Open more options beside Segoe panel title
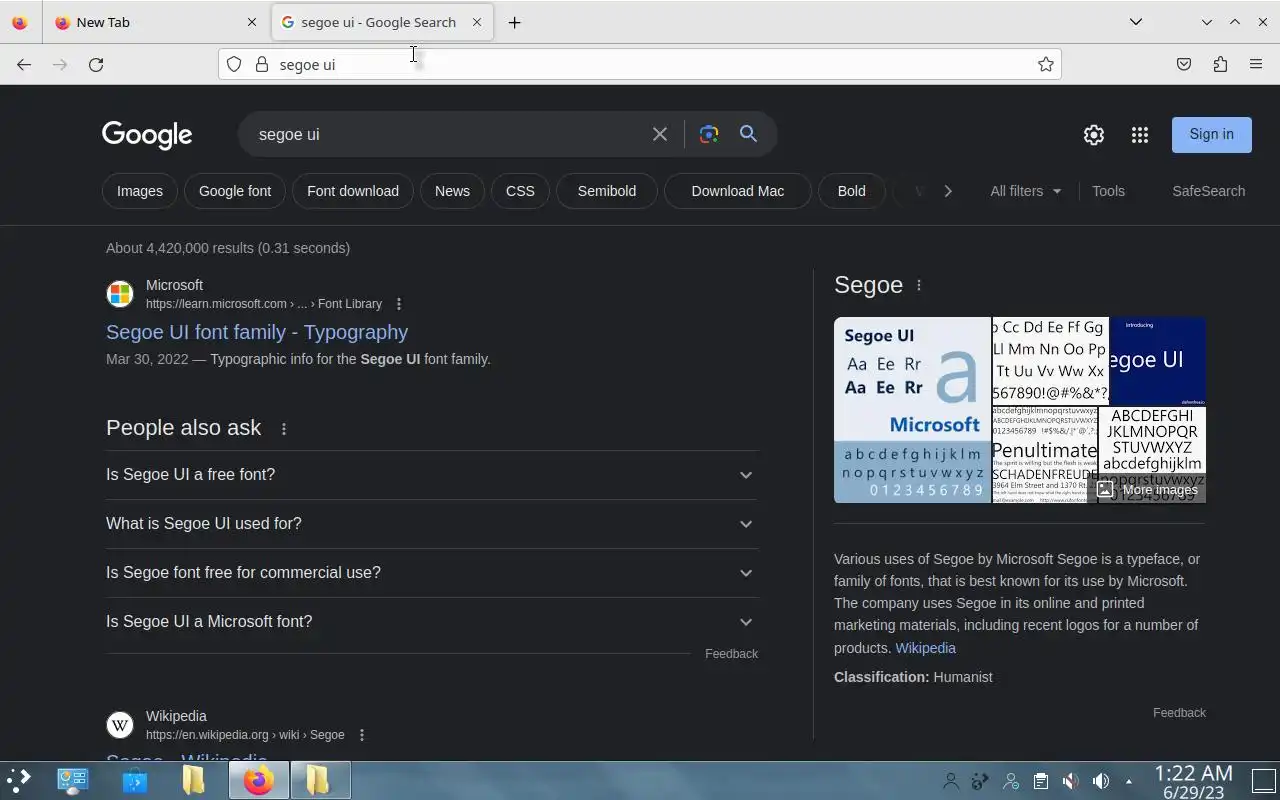Image resolution: width=1280 pixels, height=800 pixels. pos(919,285)
